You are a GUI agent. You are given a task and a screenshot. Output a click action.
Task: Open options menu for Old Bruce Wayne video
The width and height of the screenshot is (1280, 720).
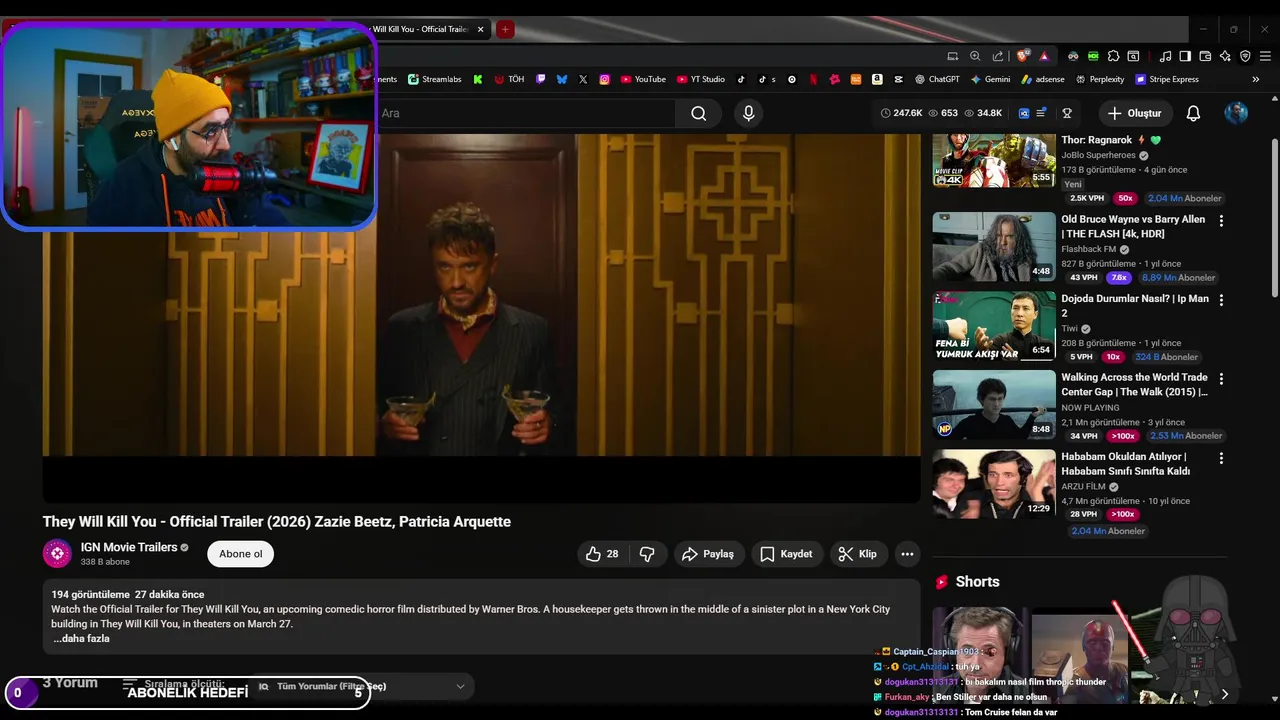point(1221,220)
